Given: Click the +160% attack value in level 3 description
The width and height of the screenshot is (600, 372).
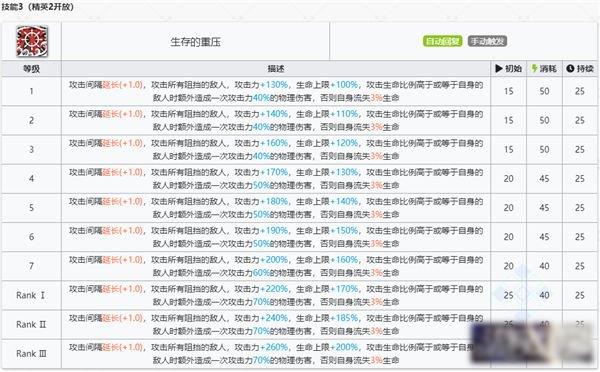Looking at the screenshot, I should (x=274, y=143).
